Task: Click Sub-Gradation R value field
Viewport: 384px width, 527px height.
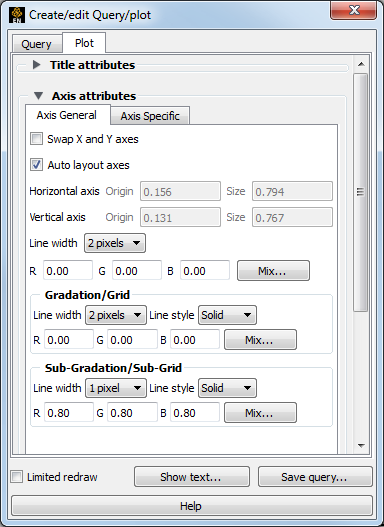Action: pyautogui.click(x=69, y=412)
